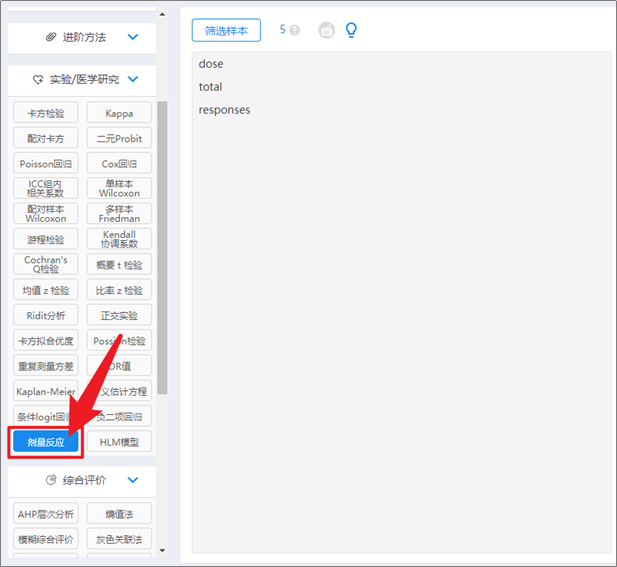Select the 均值 z 检验 method

tap(46, 290)
